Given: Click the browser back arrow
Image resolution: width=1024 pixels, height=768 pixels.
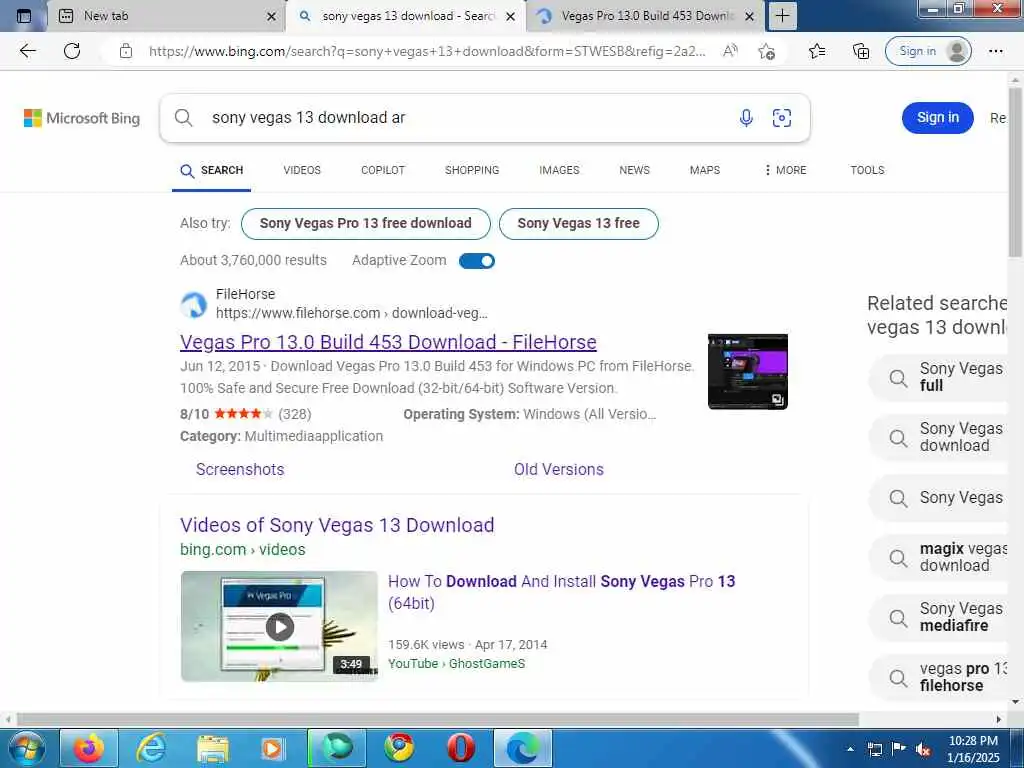Looking at the screenshot, I should [x=27, y=51].
